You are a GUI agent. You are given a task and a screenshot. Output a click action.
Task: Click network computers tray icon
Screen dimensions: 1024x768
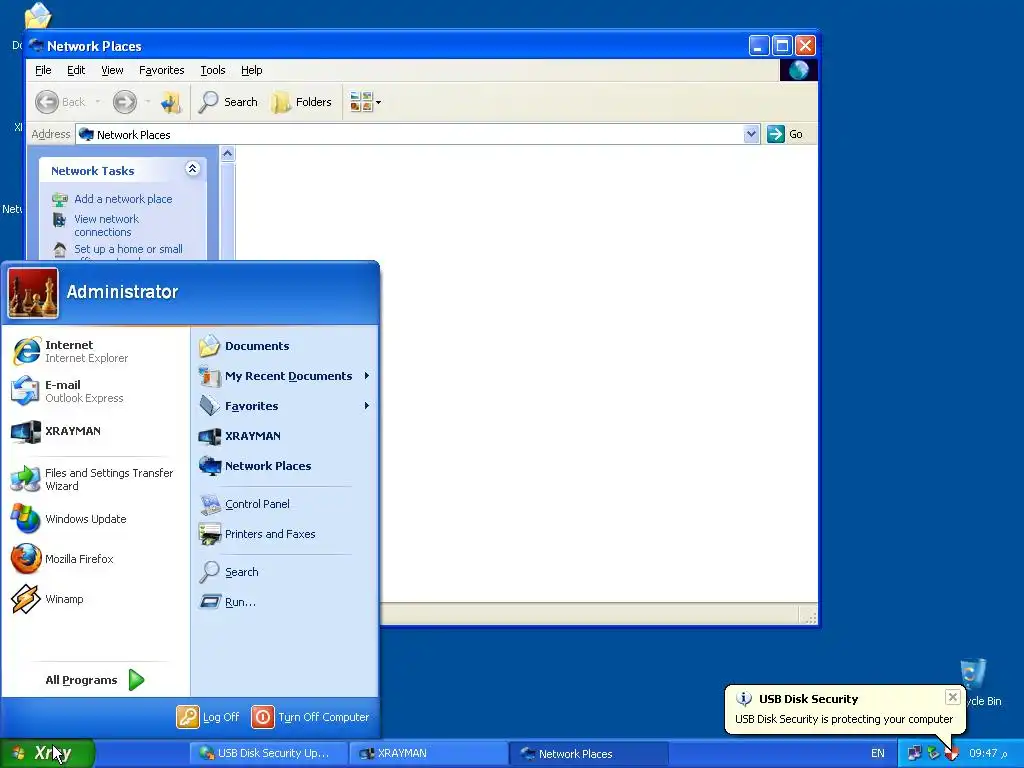(915, 753)
